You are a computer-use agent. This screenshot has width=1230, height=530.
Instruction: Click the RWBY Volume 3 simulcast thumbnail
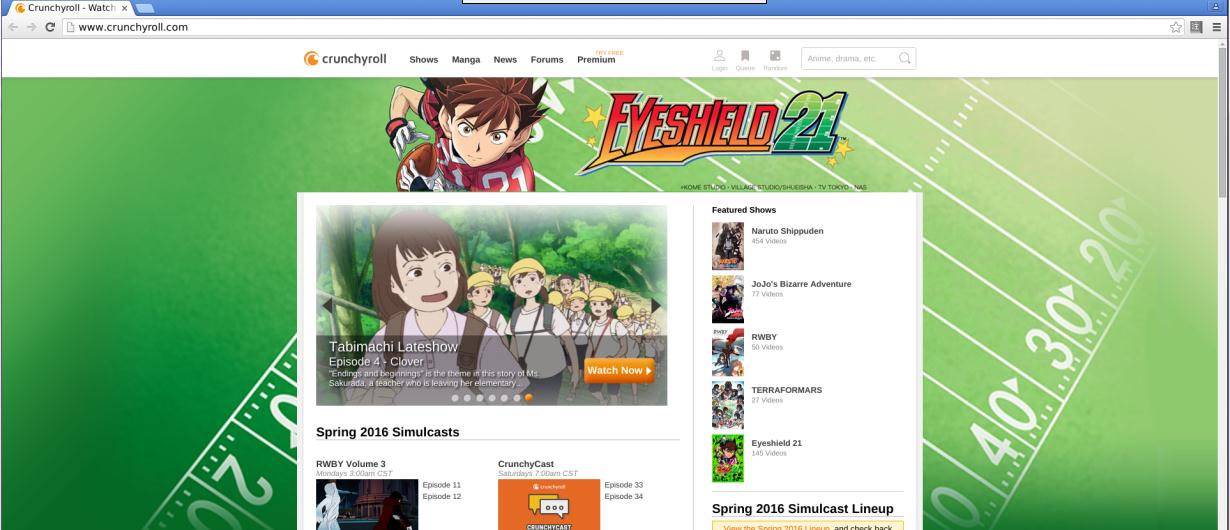[367, 504]
